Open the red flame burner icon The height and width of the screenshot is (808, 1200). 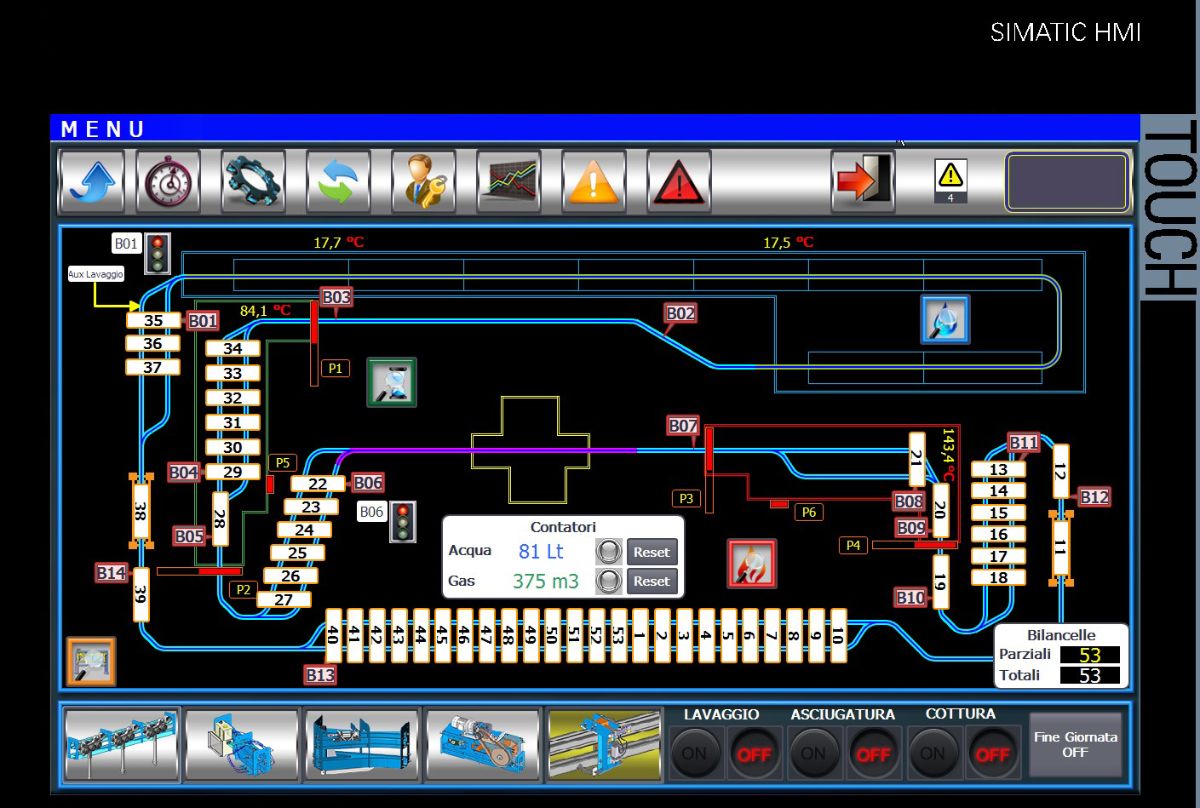[x=752, y=564]
